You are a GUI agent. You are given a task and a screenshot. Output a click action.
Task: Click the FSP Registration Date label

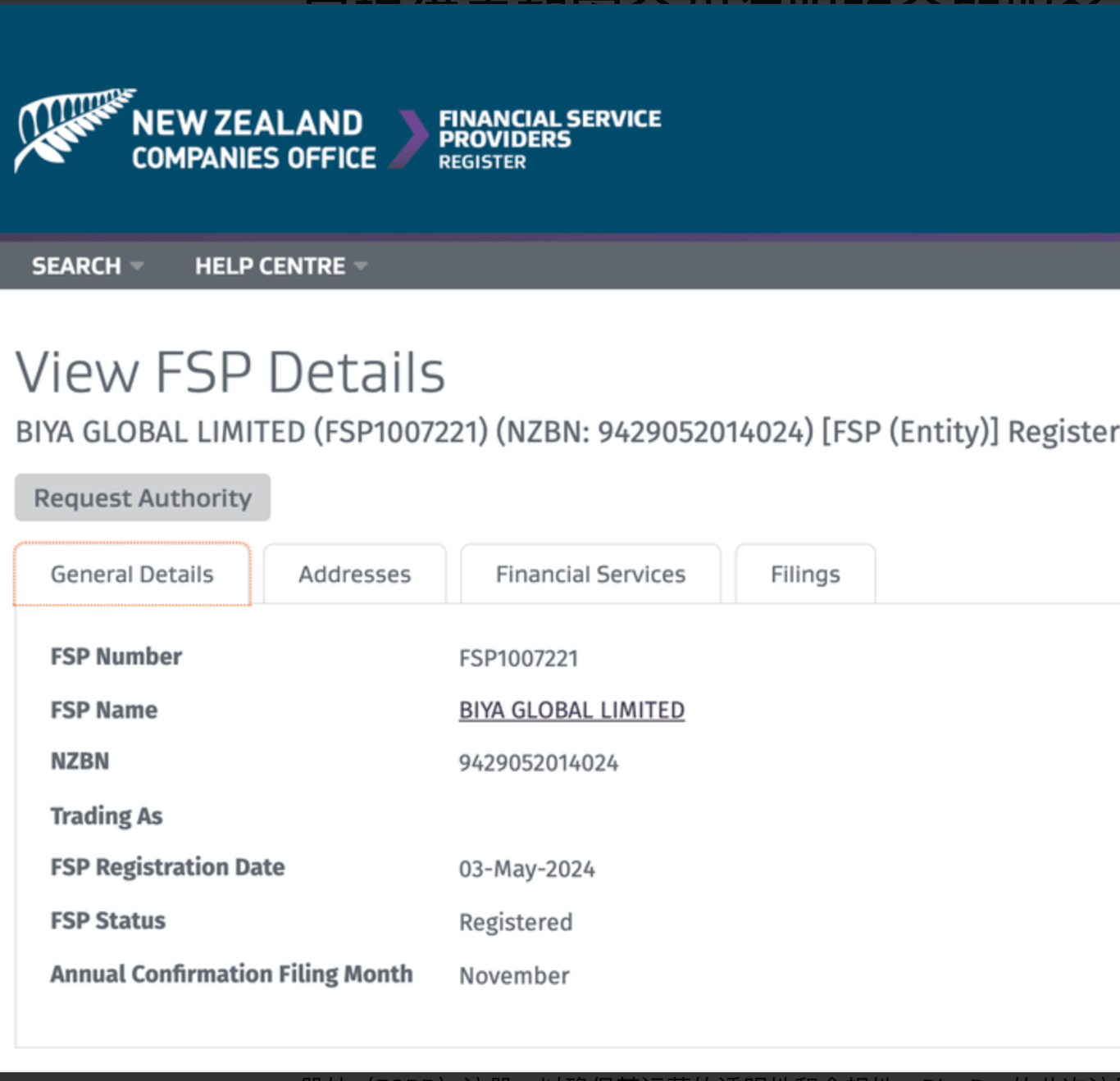(167, 867)
